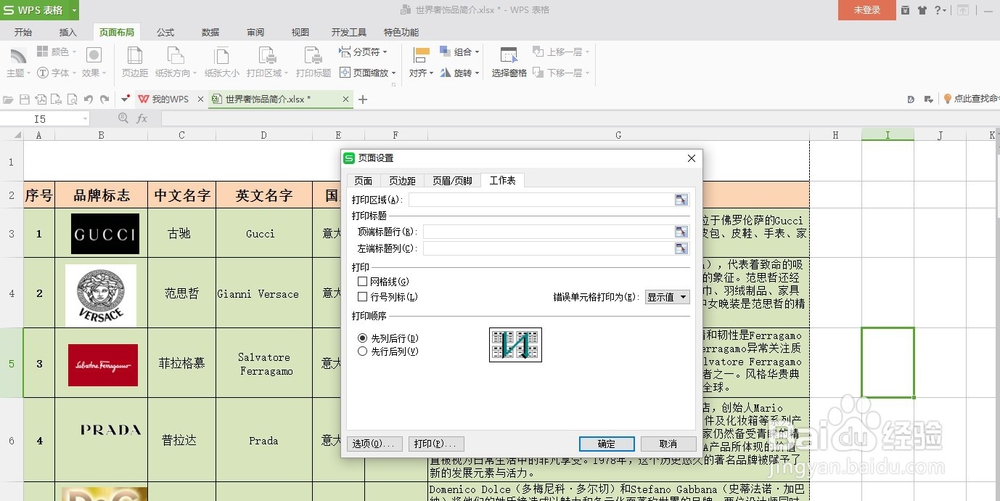Select the Versace logo image in row 4

pos(101,295)
